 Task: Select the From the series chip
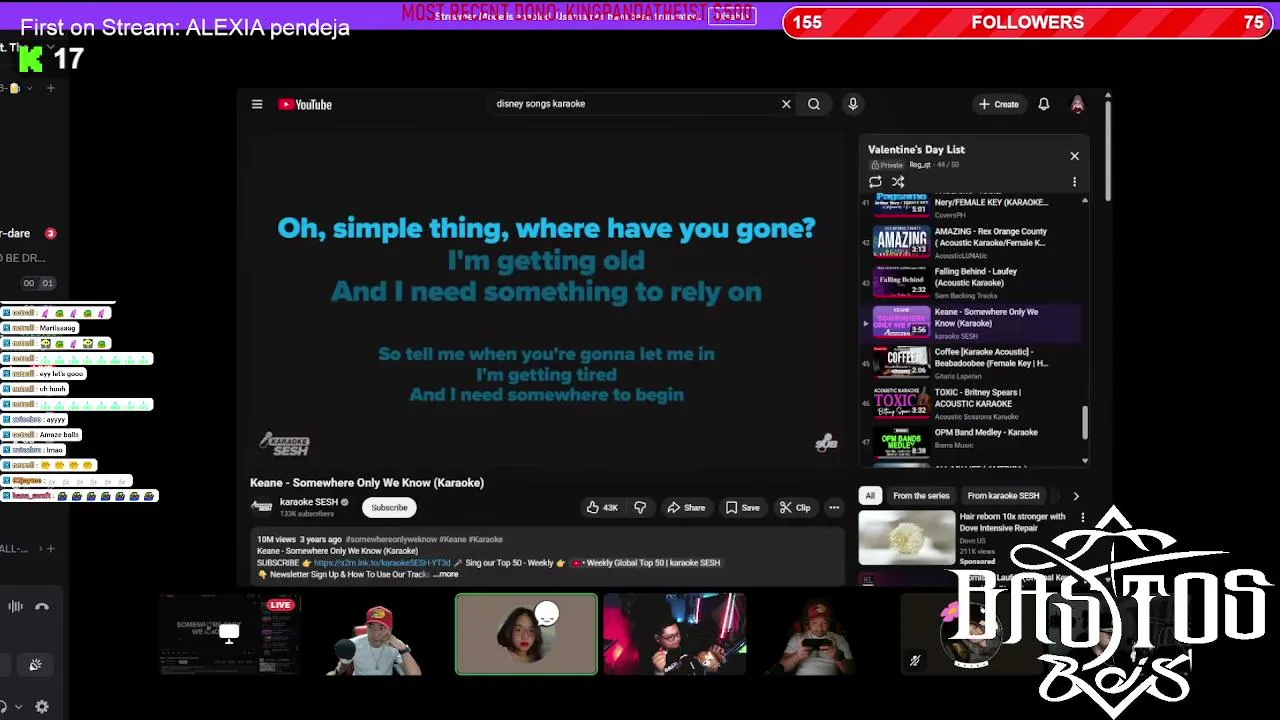click(x=921, y=496)
